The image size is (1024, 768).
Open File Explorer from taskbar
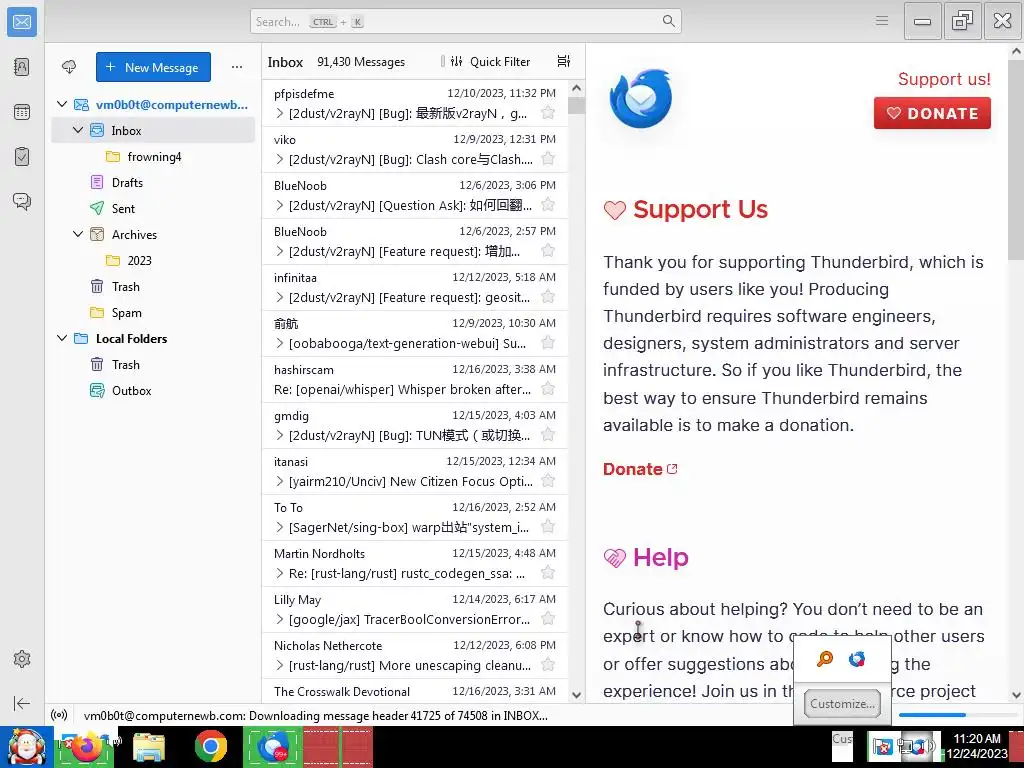coord(149,747)
